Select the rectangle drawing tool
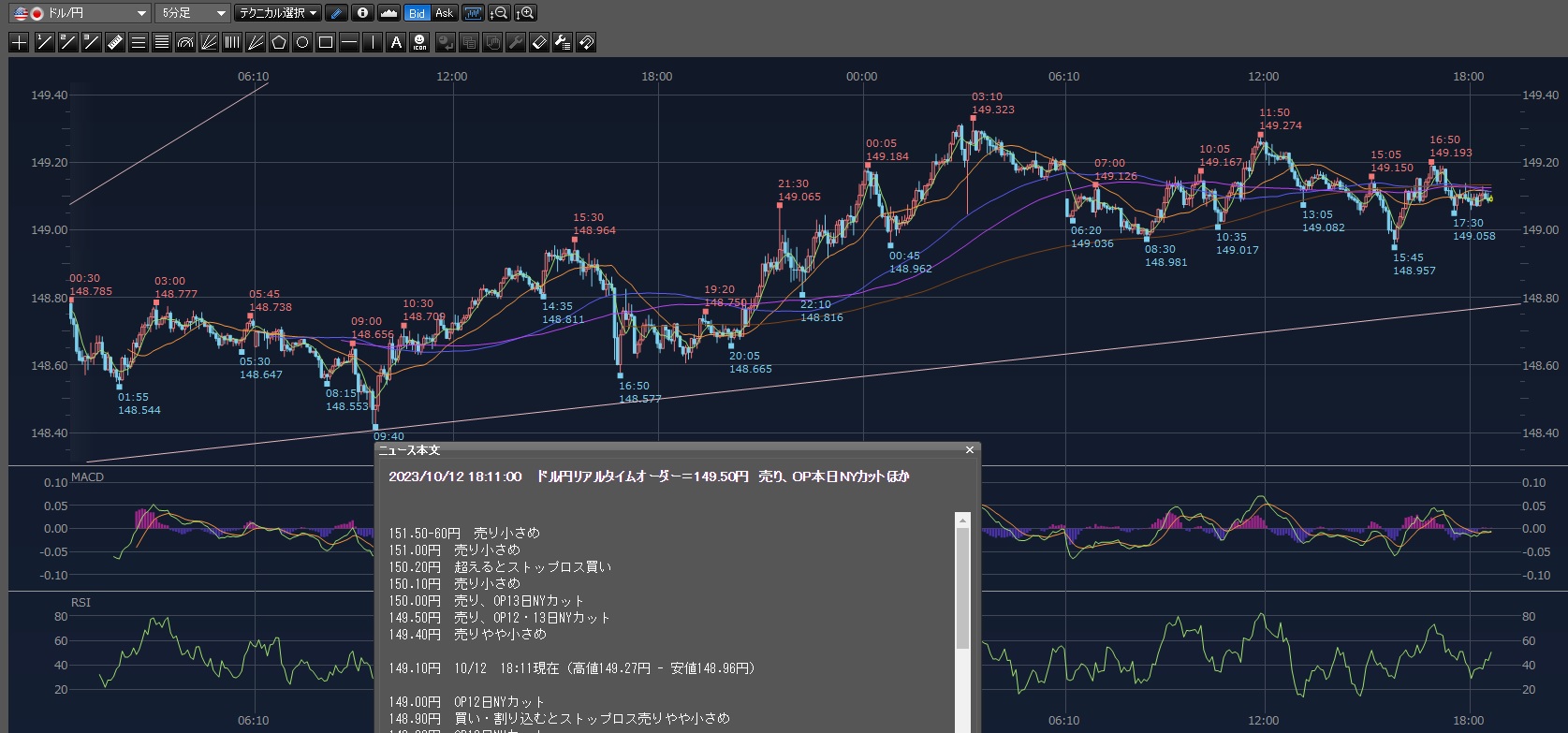This screenshot has width=1568, height=733. [326, 42]
